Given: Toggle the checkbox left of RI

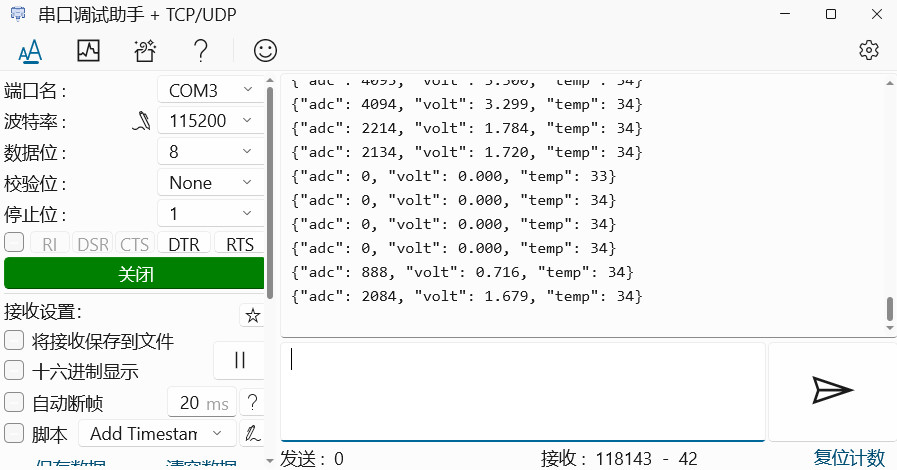Looking at the screenshot, I should pyautogui.click(x=14, y=242).
